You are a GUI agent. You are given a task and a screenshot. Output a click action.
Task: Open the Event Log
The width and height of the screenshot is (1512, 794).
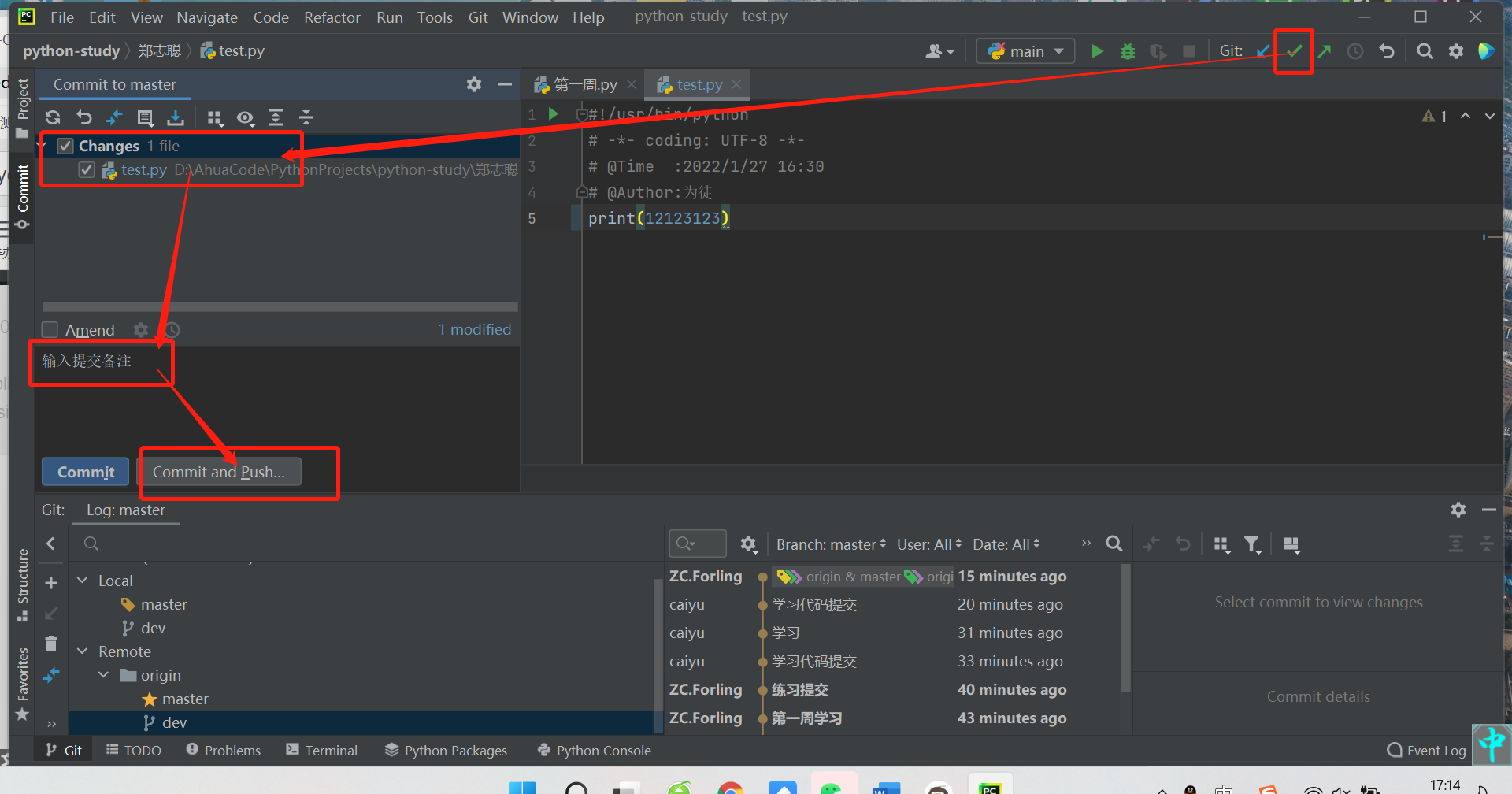click(1426, 751)
